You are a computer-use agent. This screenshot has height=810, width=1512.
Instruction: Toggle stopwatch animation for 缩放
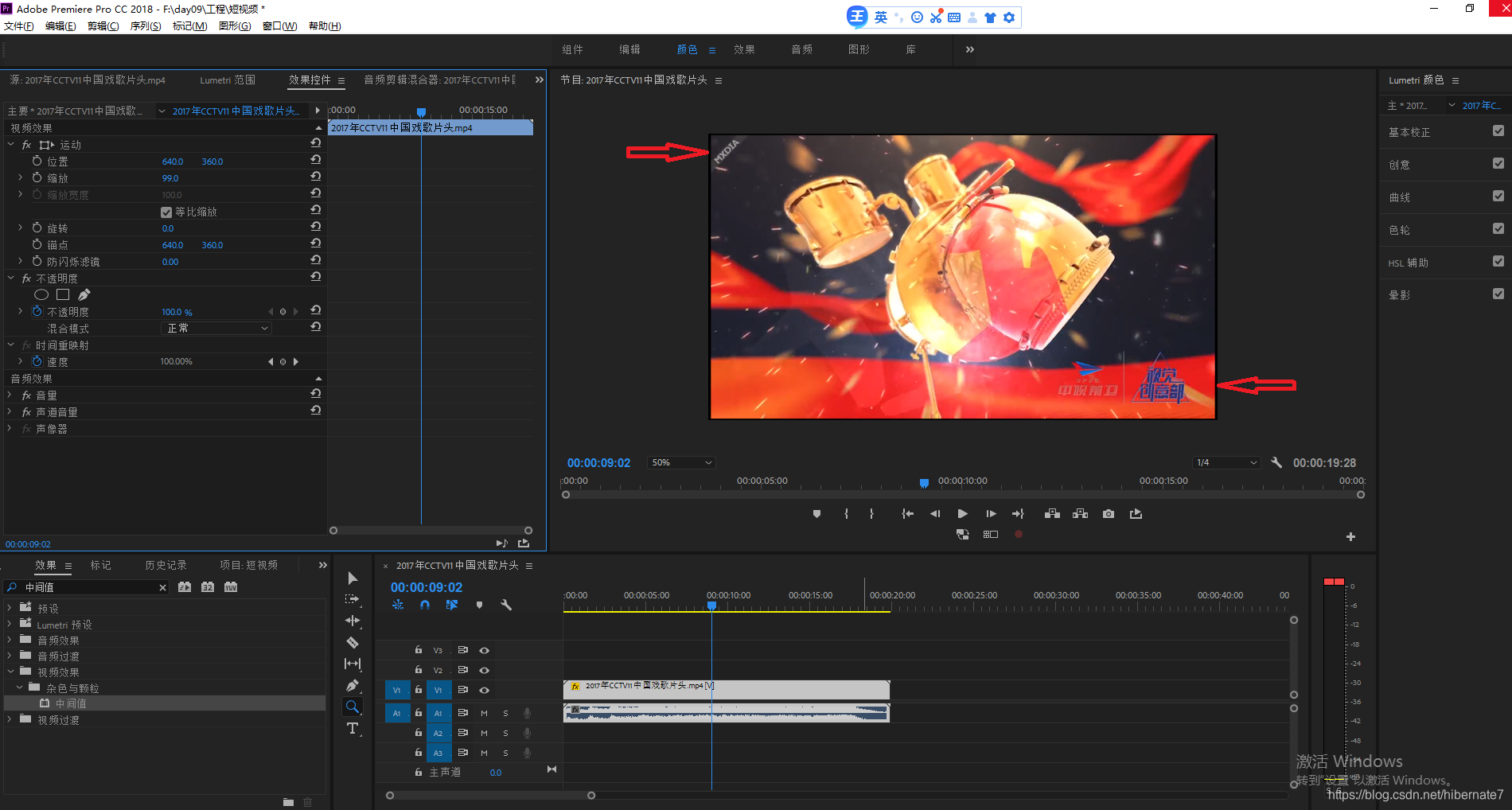[37, 177]
